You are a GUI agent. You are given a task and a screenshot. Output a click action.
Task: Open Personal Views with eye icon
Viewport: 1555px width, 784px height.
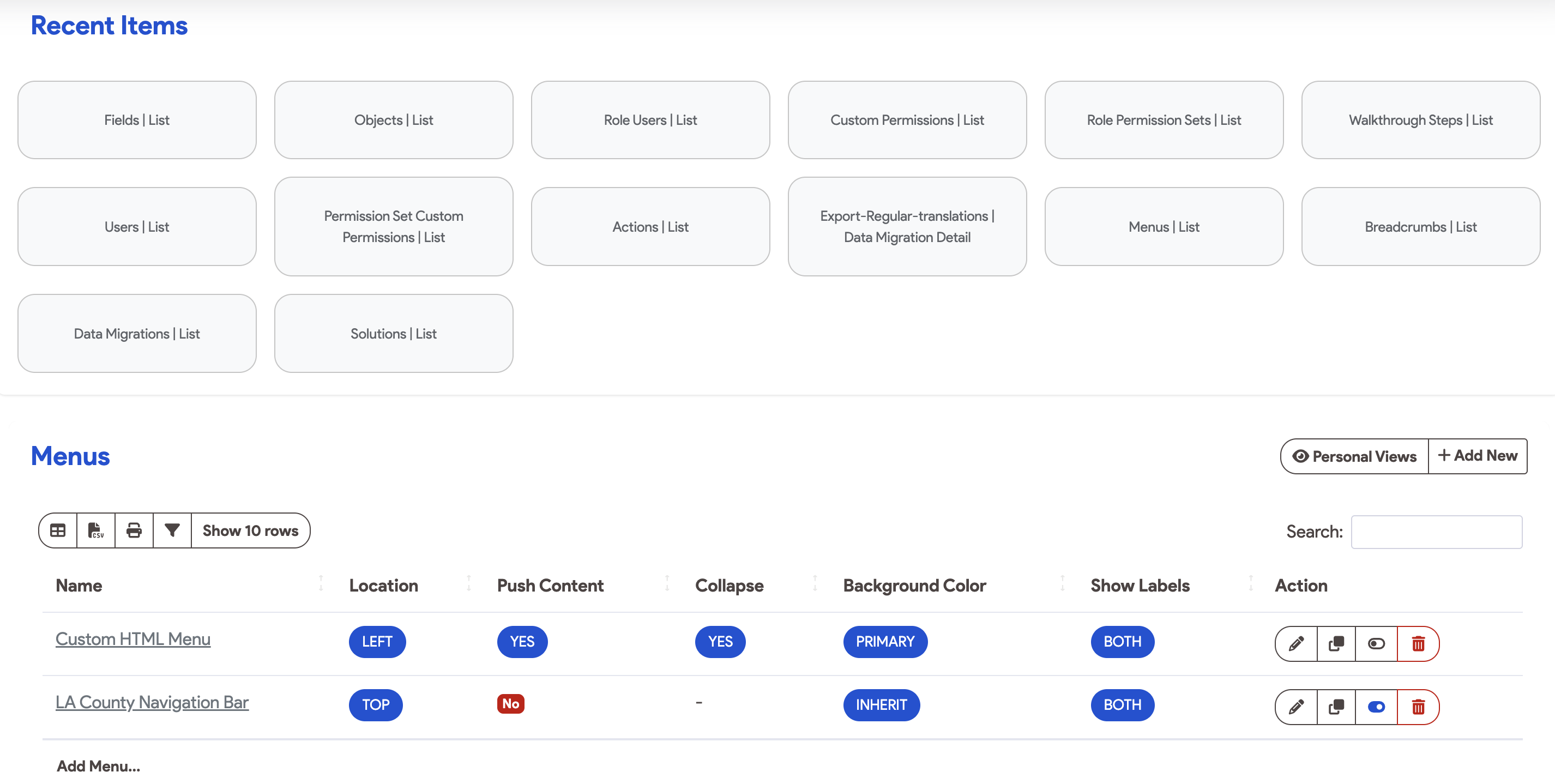click(1354, 456)
